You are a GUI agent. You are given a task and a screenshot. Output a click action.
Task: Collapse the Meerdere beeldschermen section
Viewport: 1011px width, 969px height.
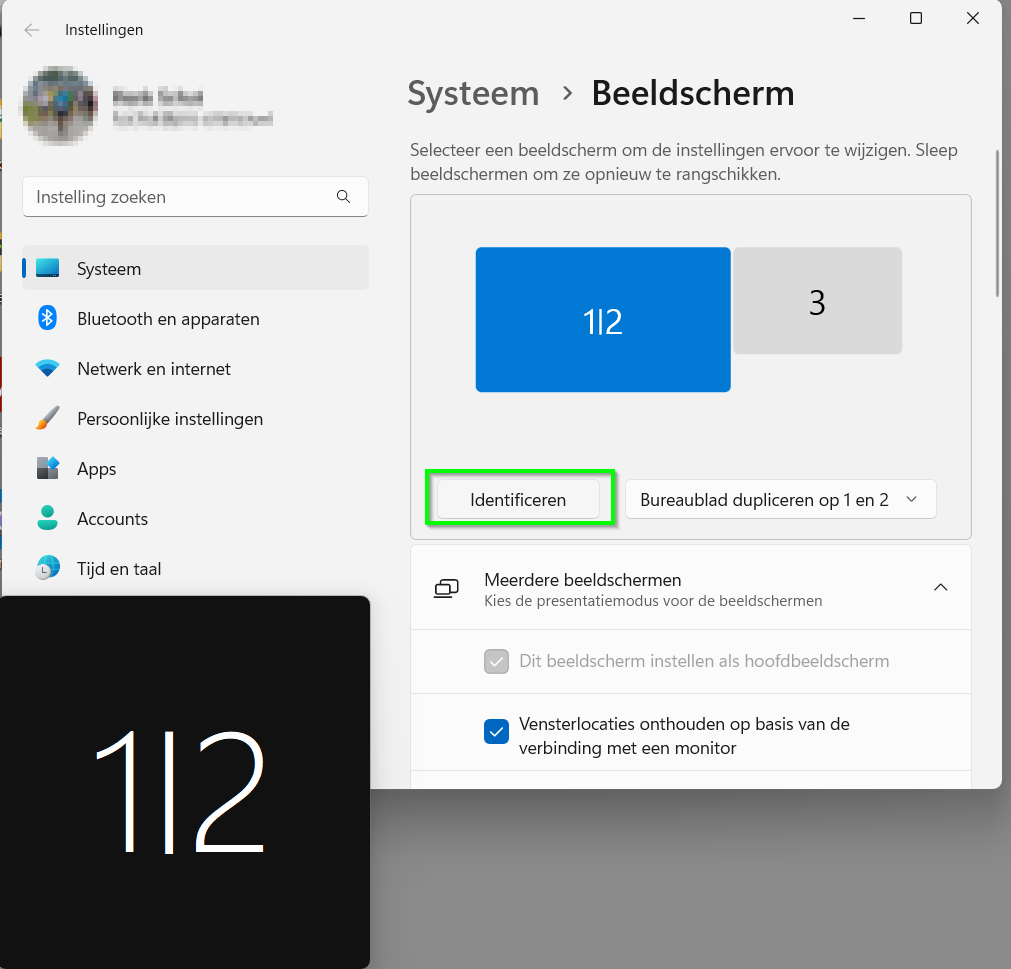[x=940, y=588]
